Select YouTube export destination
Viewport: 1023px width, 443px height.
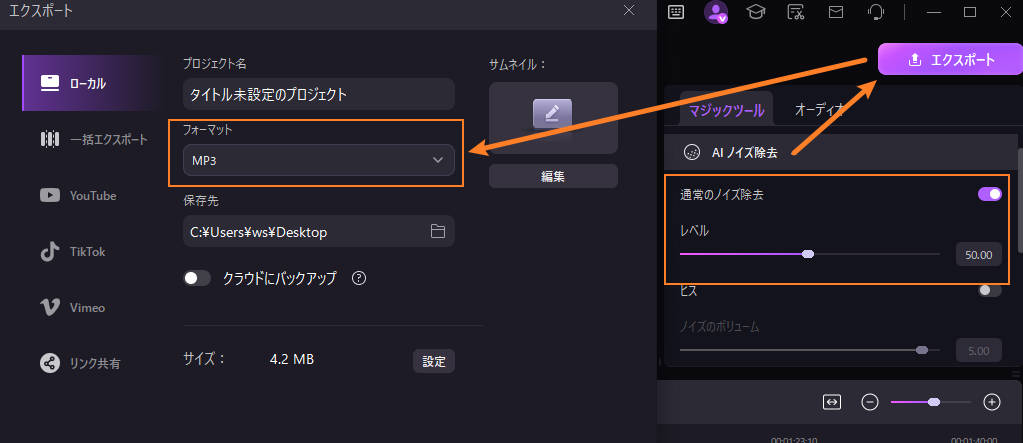78,195
